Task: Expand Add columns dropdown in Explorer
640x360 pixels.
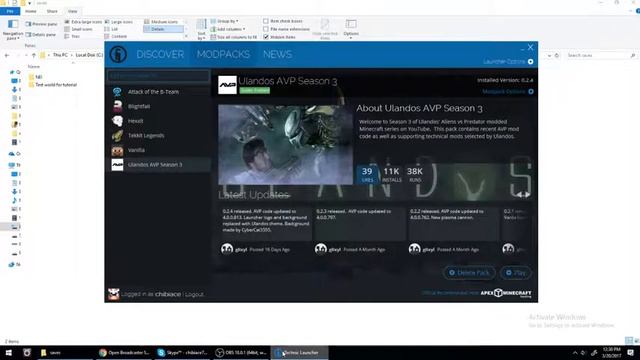Action: (x=228, y=29)
